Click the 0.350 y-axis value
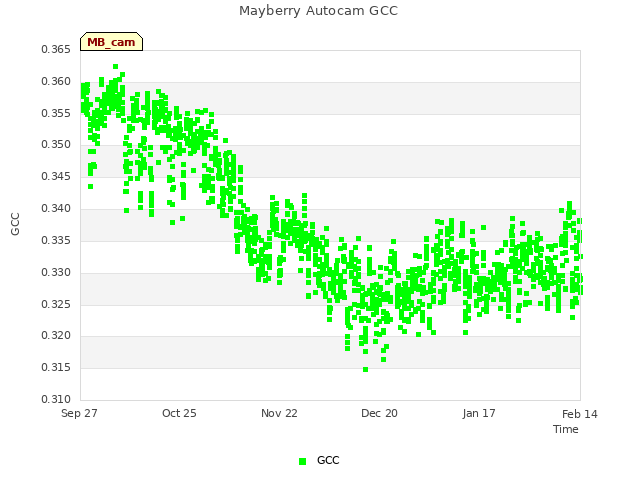The width and height of the screenshot is (640, 480). coord(56,144)
